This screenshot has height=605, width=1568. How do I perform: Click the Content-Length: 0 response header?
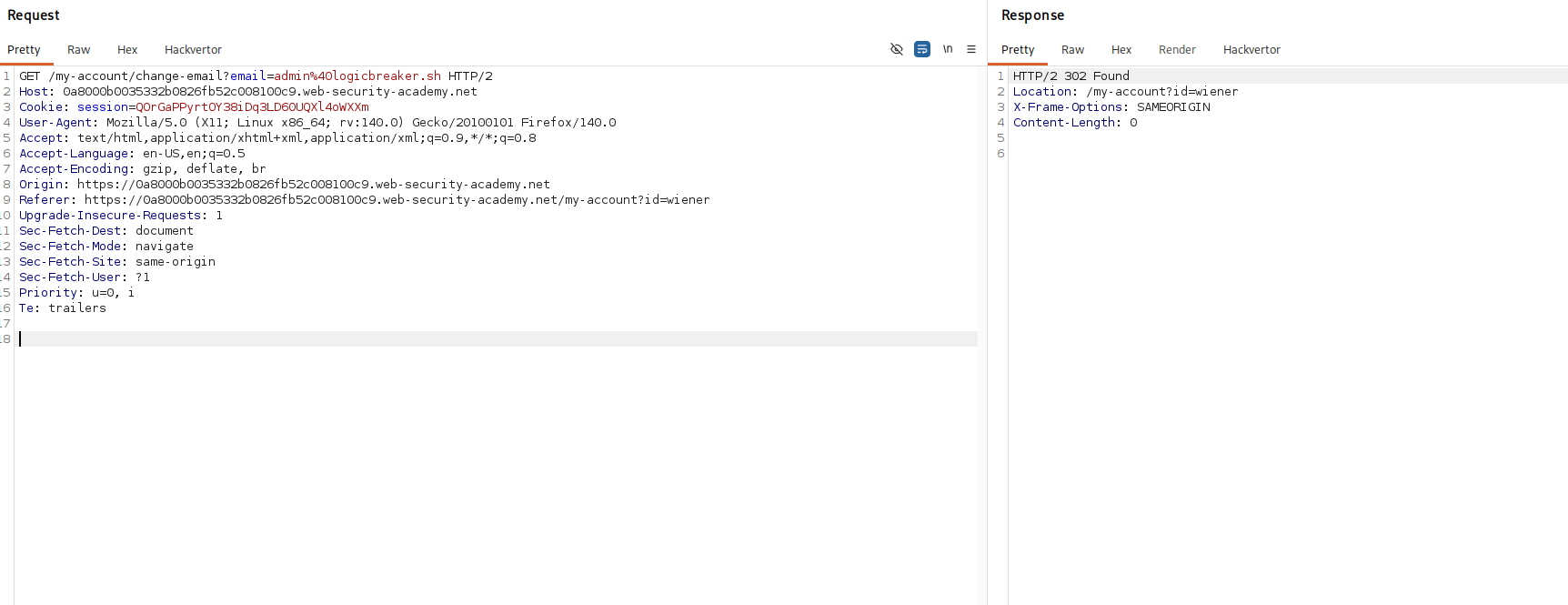[x=1075, y=123]
